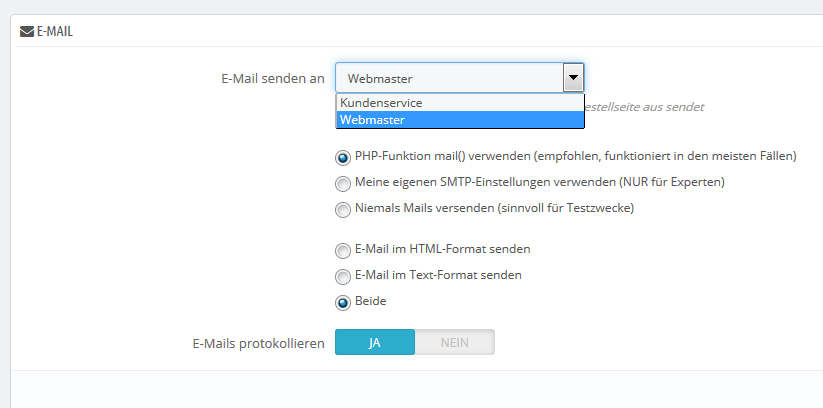The width and height of the screenshot is (823, 408).
Task: Select 'E-Mail im HTML-Format senden' radio button
Action: coord(343,249)
